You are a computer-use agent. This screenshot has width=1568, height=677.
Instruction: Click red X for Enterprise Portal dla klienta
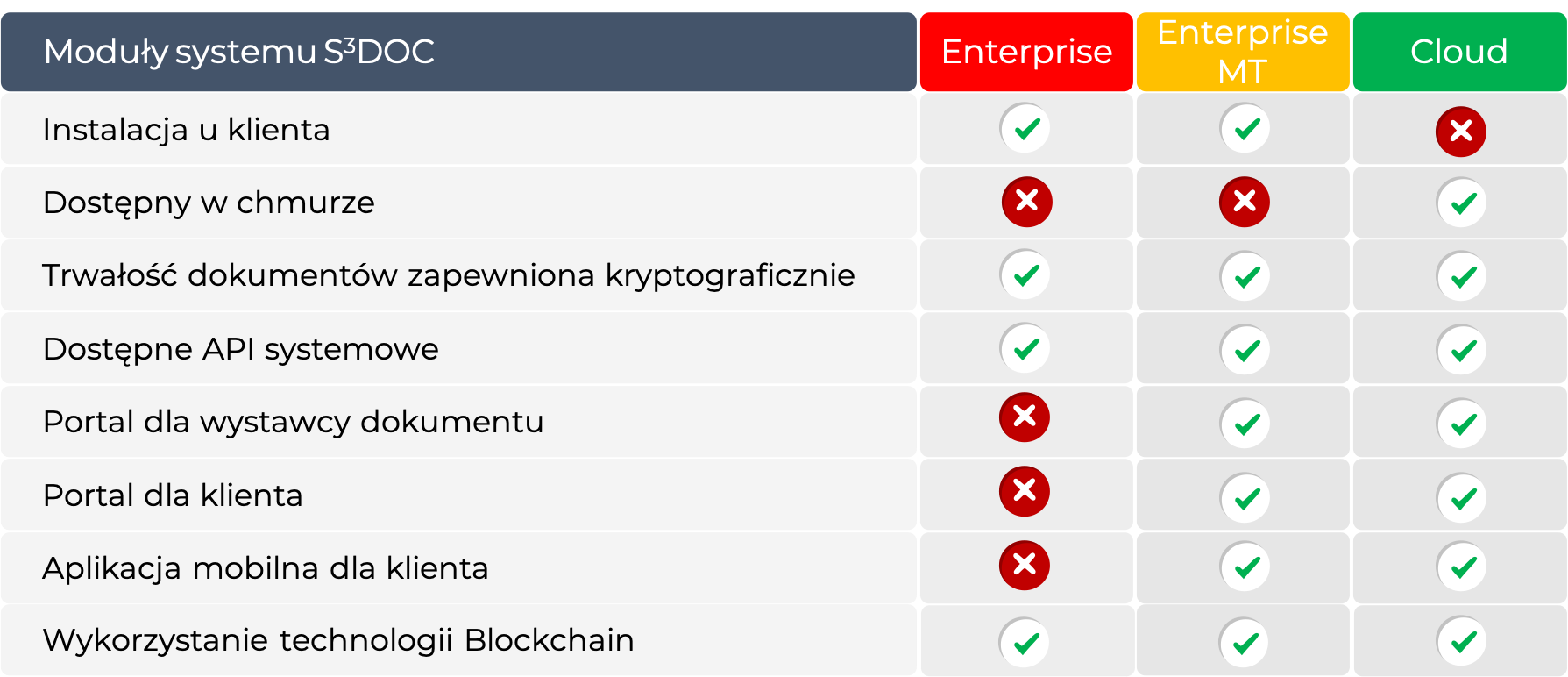[x=1024, y=491]
